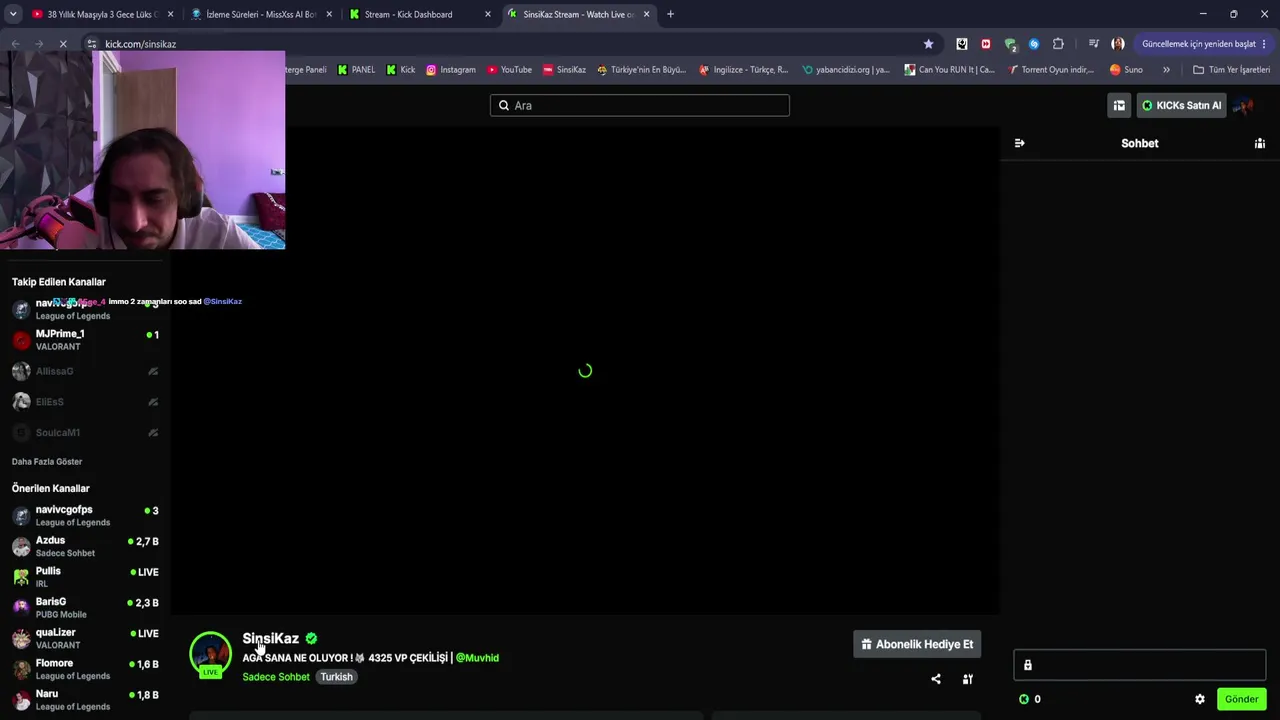Open the Sadece Sohbet category link
This screenshot has height=720, width=1280.
point(276,677)
